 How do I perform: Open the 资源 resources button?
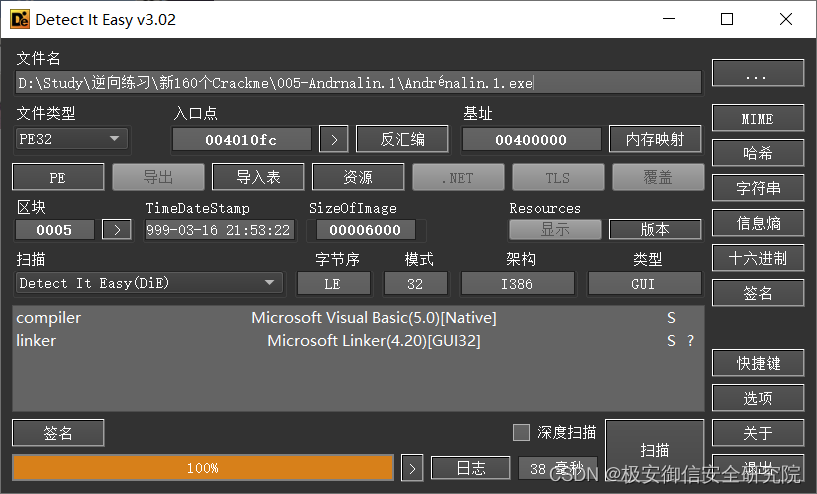click(x=358, y=177)
